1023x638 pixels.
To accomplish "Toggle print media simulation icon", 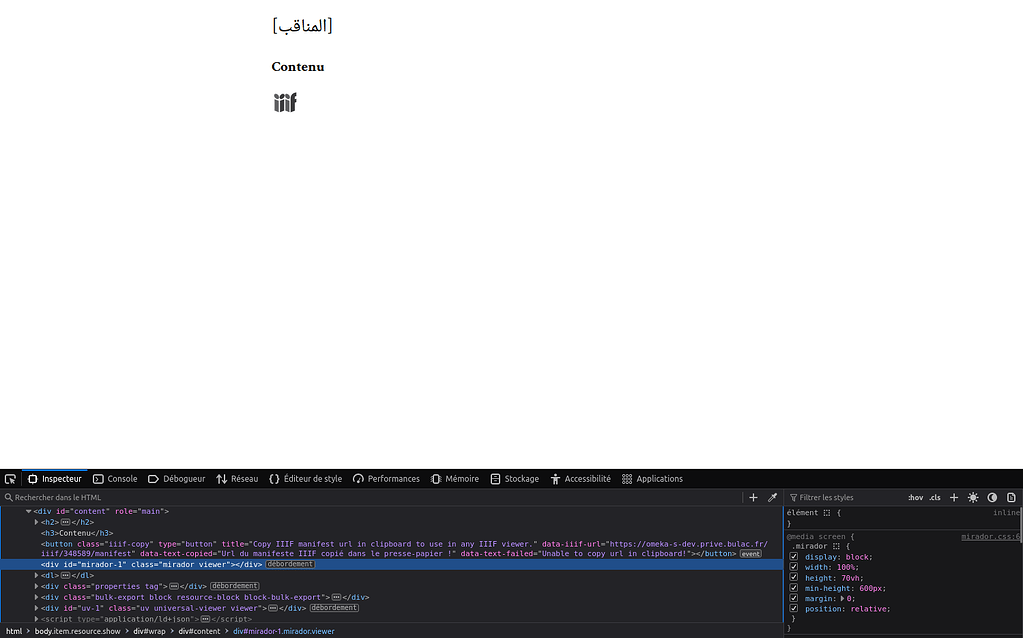I will (x=1011, y=497).
